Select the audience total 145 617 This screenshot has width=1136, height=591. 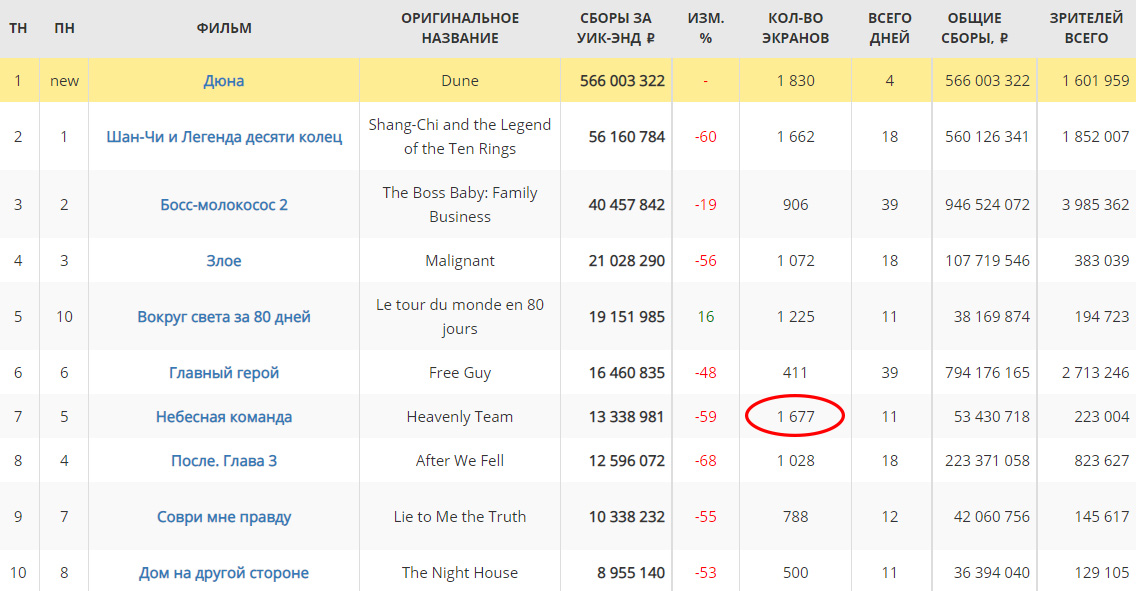point(1102,516)
